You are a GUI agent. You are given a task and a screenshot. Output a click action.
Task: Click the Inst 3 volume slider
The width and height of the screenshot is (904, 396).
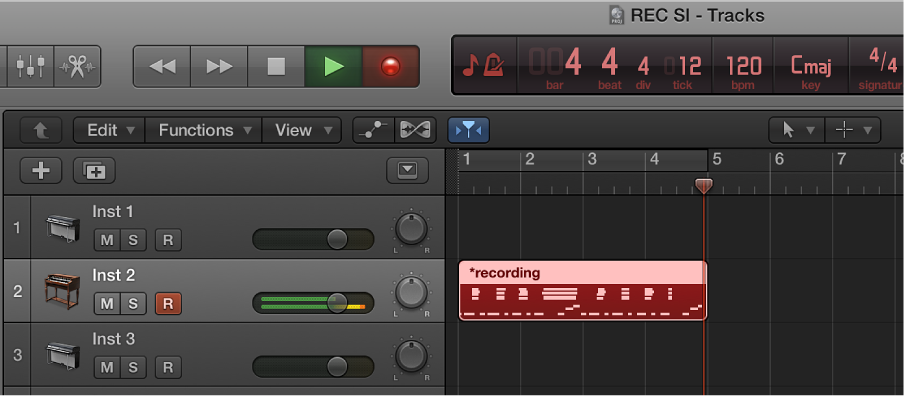point(313,367)
